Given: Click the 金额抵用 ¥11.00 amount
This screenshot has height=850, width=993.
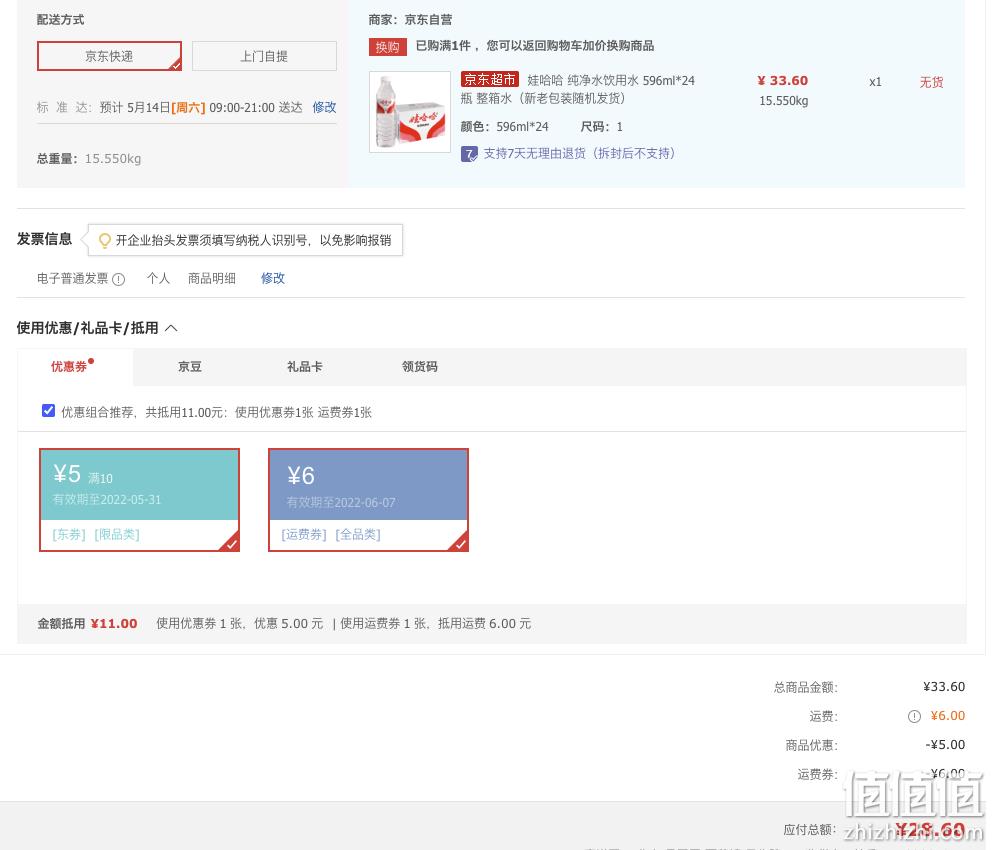Looking at the screenshot, I should point(114,623).
